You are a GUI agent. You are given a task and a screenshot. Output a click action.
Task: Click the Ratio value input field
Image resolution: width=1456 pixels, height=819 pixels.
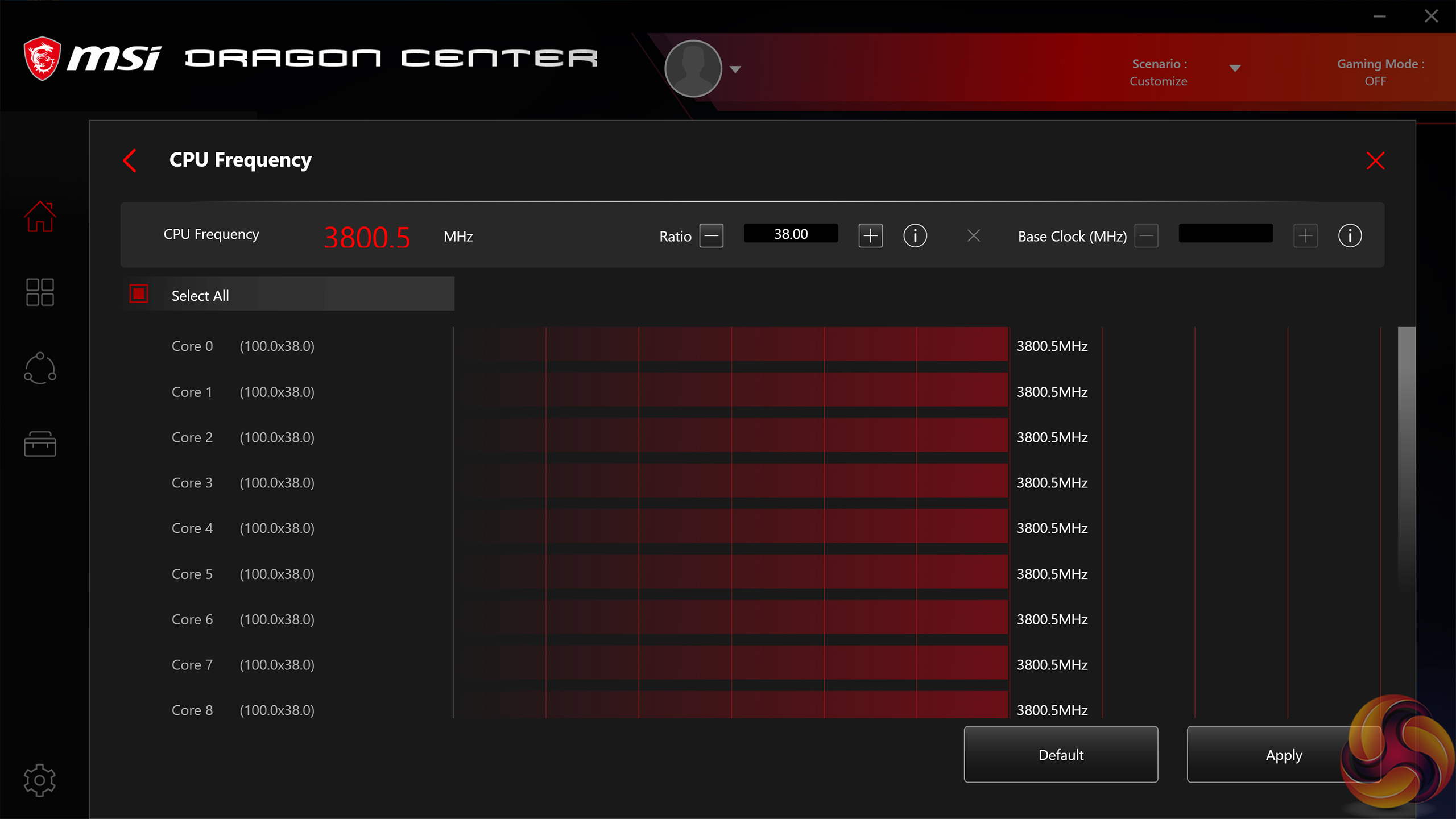pos(791,234)
